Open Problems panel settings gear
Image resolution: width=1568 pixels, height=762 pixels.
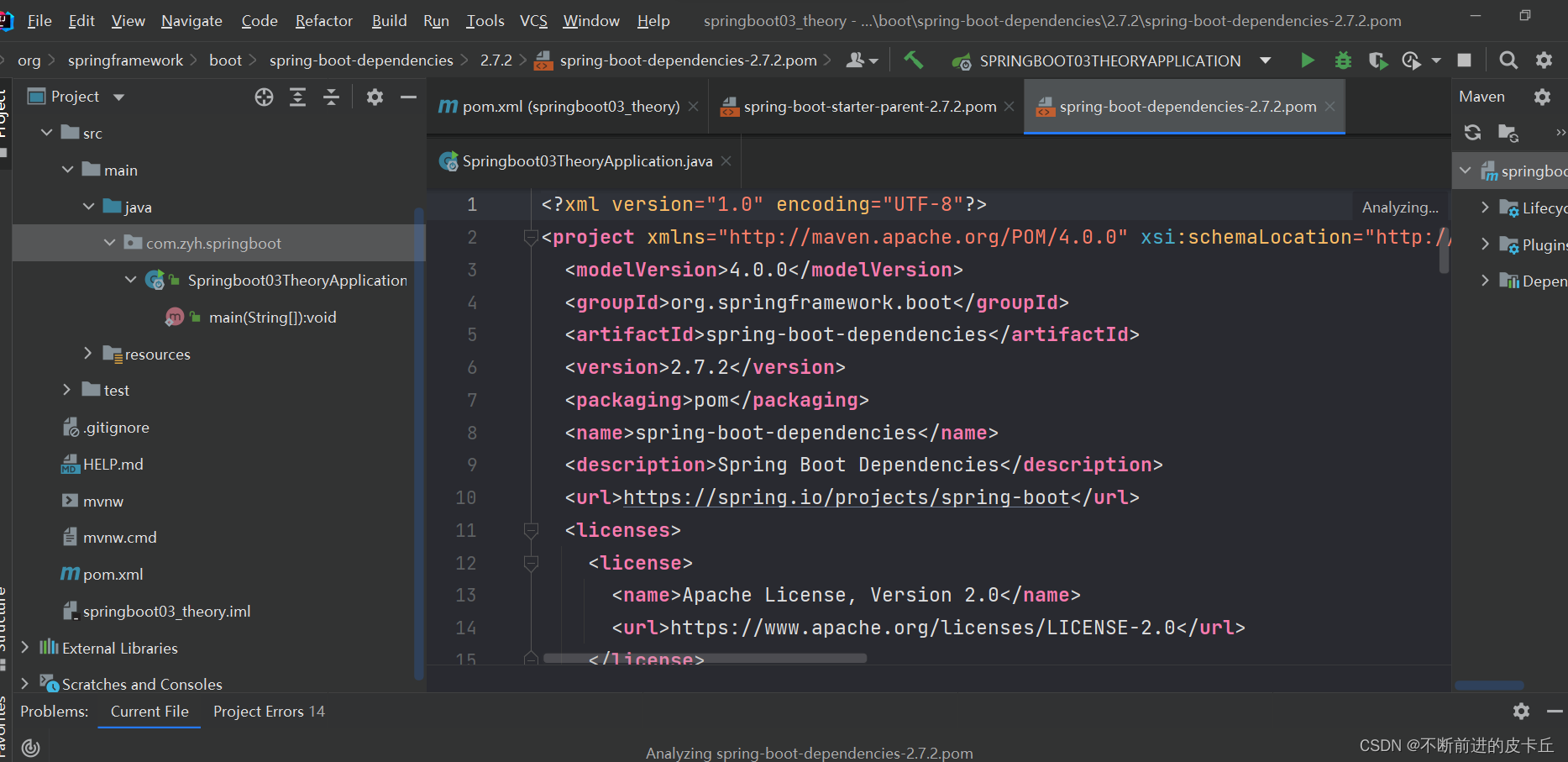tap(1521, 712)
